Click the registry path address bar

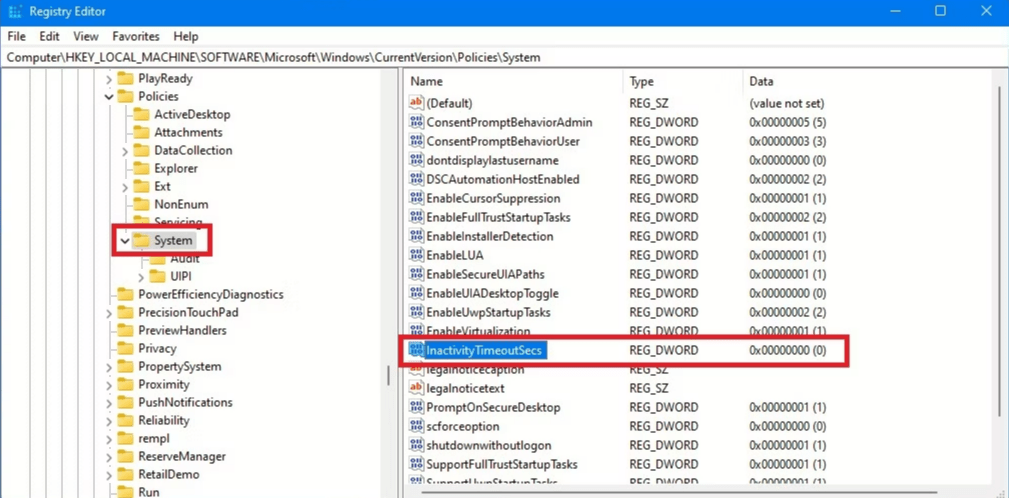point(504,57)
